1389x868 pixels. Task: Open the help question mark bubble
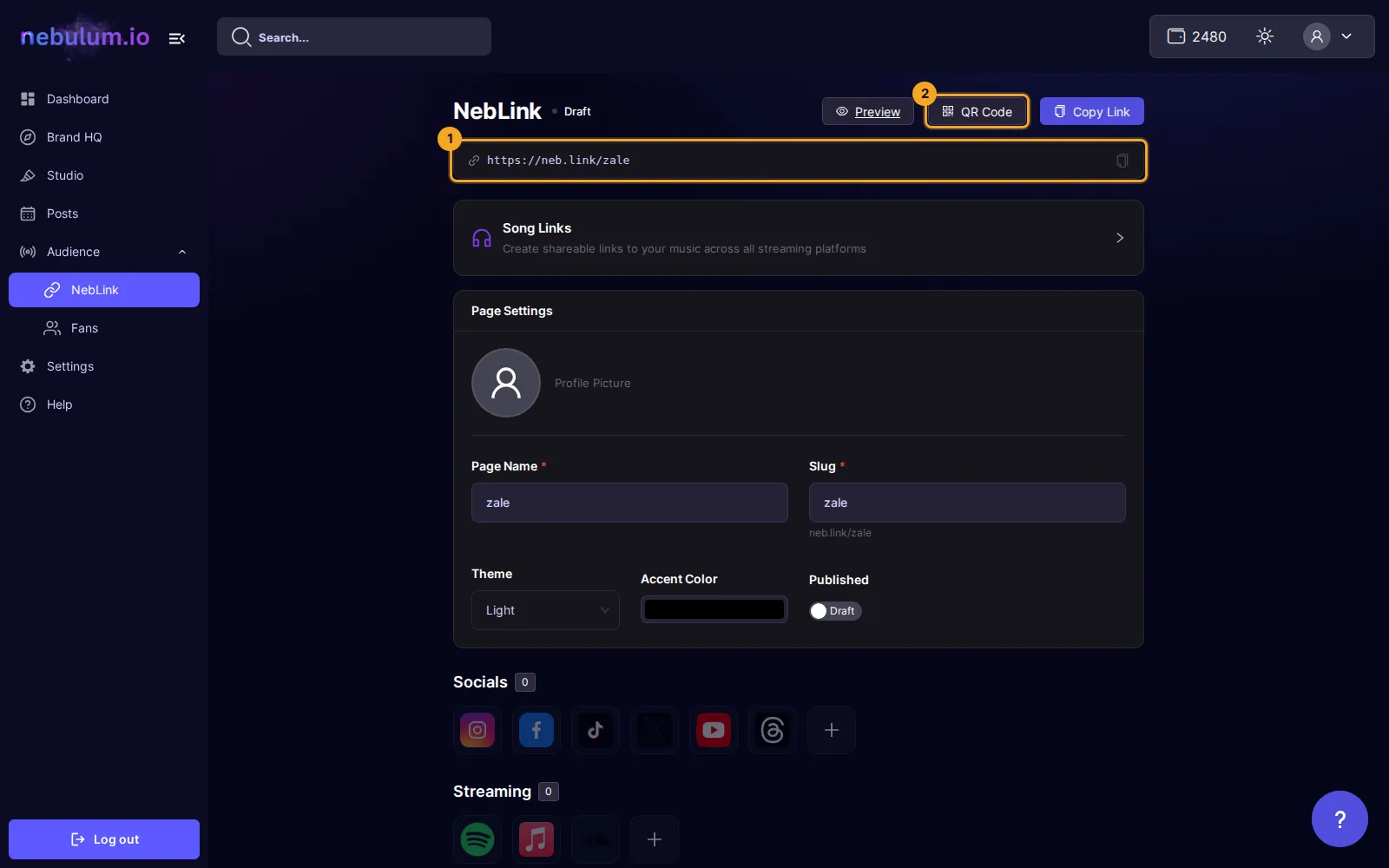(1340, 819)
